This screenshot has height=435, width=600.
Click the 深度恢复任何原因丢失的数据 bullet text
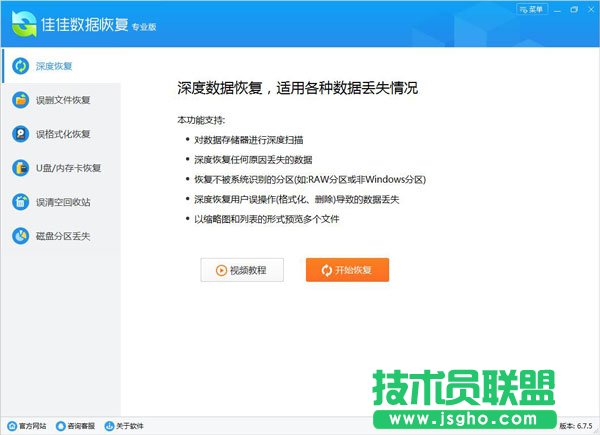tap(253, 160)
